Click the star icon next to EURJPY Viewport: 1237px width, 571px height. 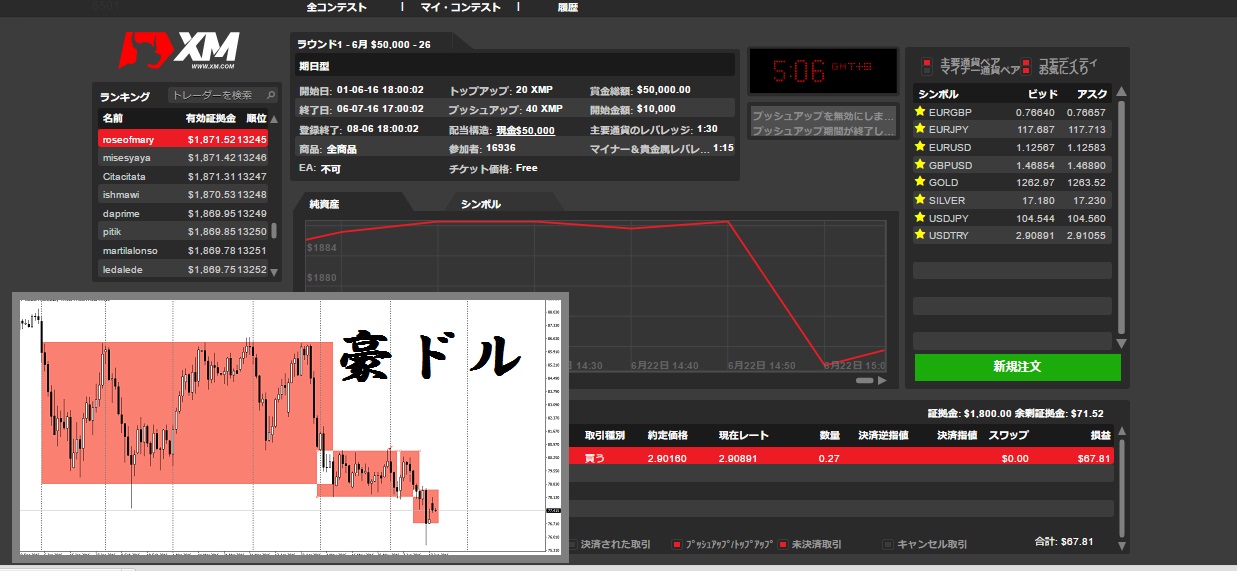(x=920, y=129)
